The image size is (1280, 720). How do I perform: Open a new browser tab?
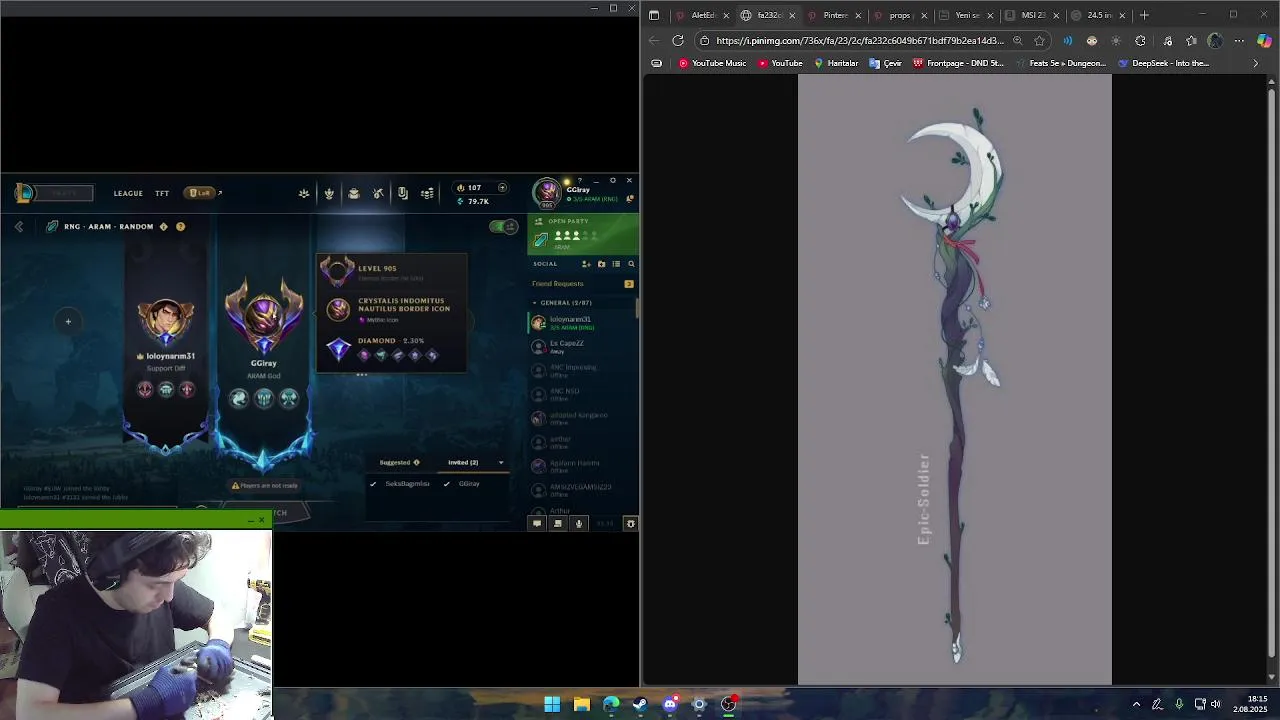coord(1145,15)
